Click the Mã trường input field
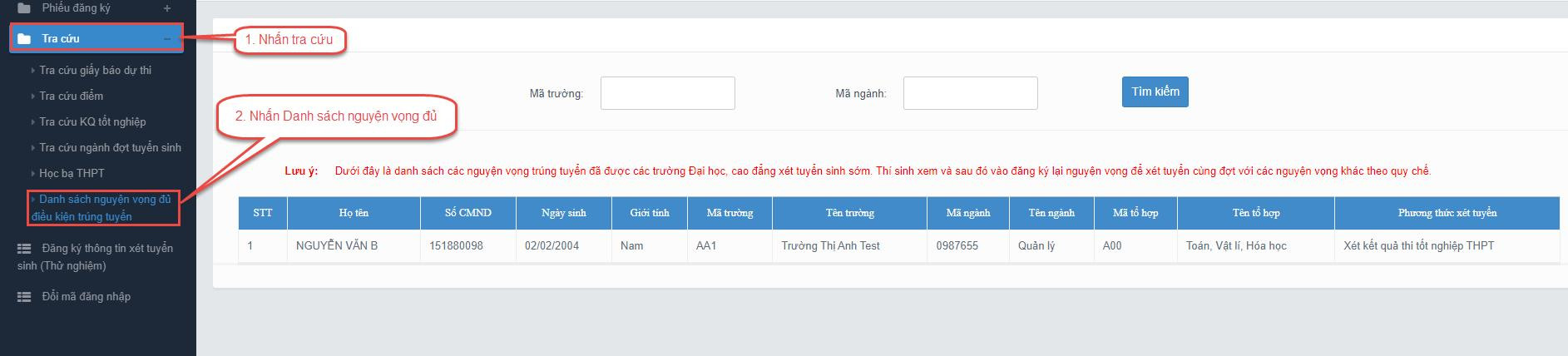 click(667, 93)
